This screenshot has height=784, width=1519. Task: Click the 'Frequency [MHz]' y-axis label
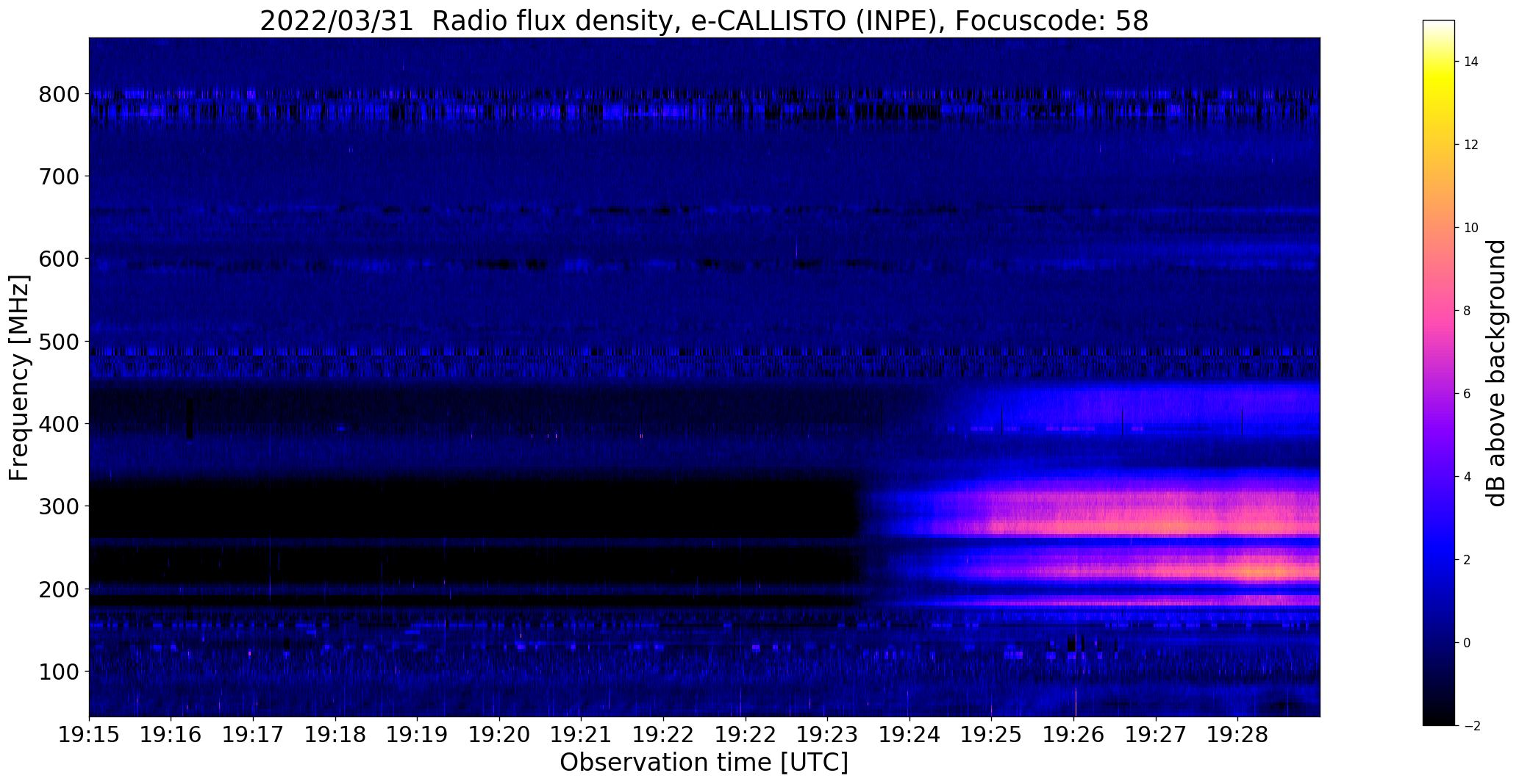click(20, 378)
